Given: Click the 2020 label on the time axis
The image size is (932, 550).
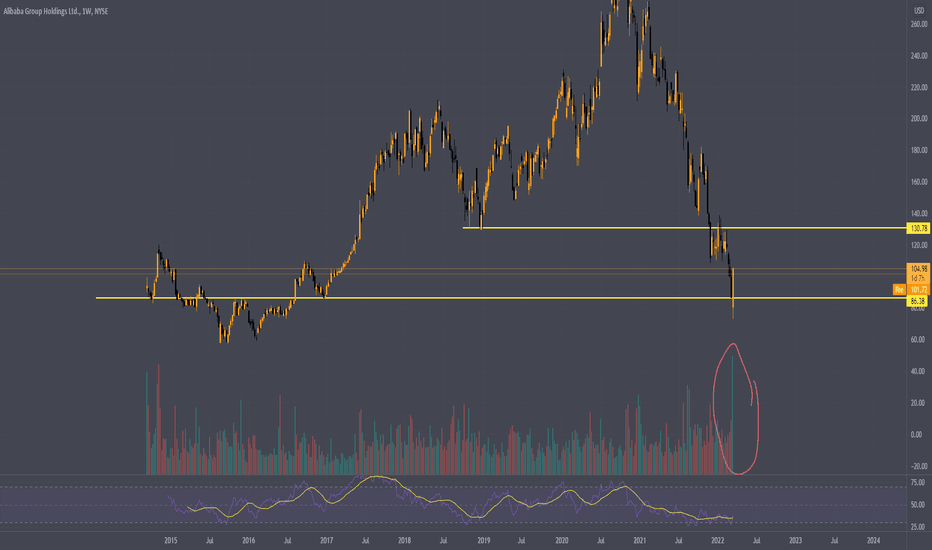Looking at the screenshot, I should click(x=562, y=540).
